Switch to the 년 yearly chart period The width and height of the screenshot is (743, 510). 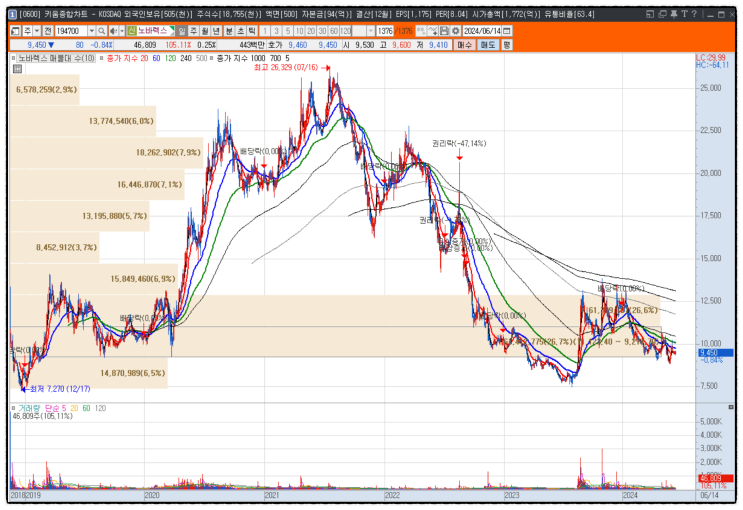tap(216, 31)
